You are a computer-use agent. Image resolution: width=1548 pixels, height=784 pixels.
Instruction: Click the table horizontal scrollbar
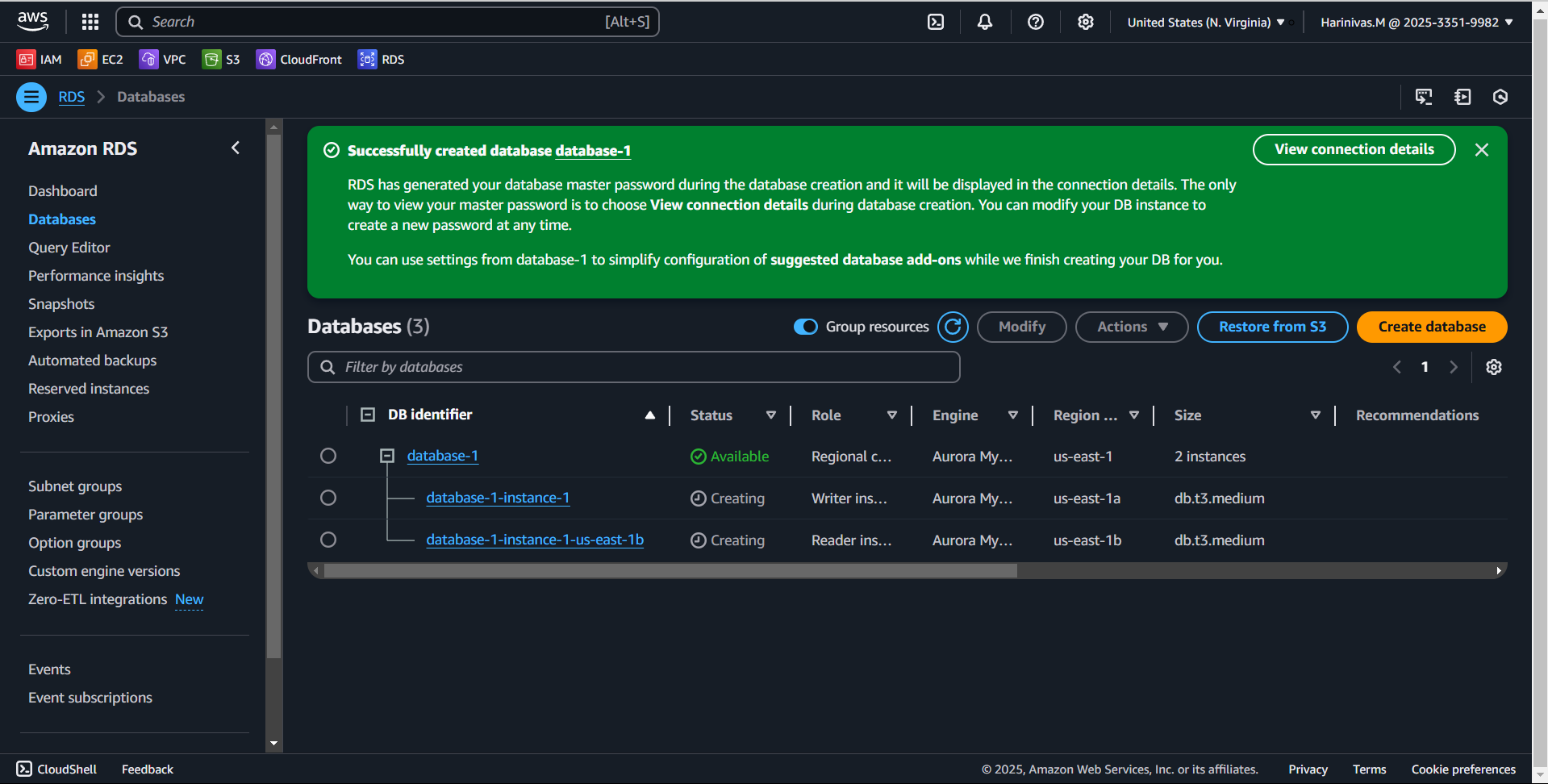coord(670,571)
